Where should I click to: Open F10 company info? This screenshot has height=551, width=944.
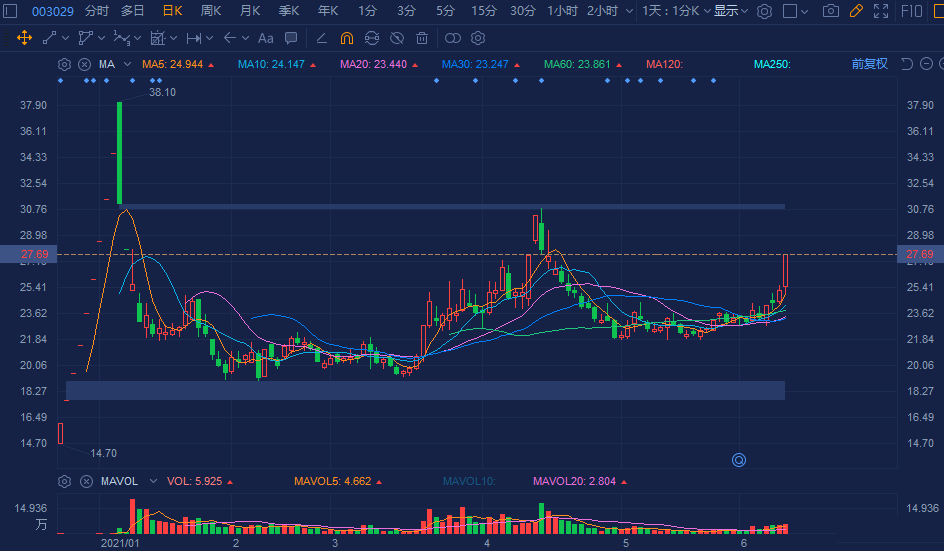(x=912, y=11)
